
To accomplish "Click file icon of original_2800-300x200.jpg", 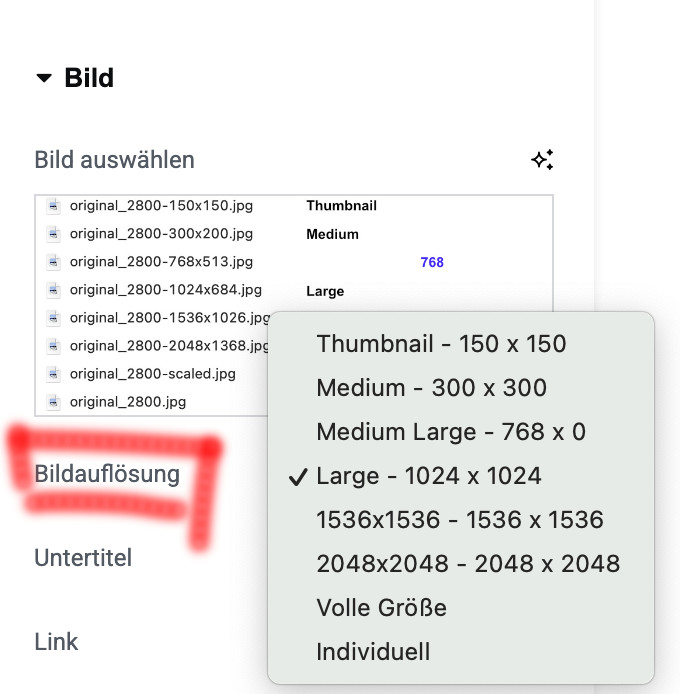I will (x=54, y=234).
